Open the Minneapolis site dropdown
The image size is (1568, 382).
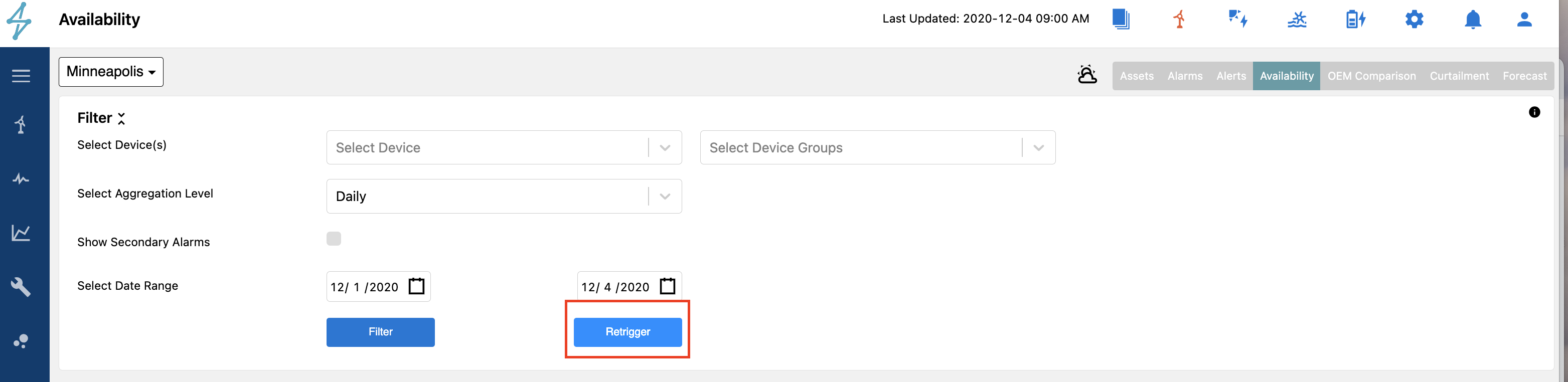point(111,72)
